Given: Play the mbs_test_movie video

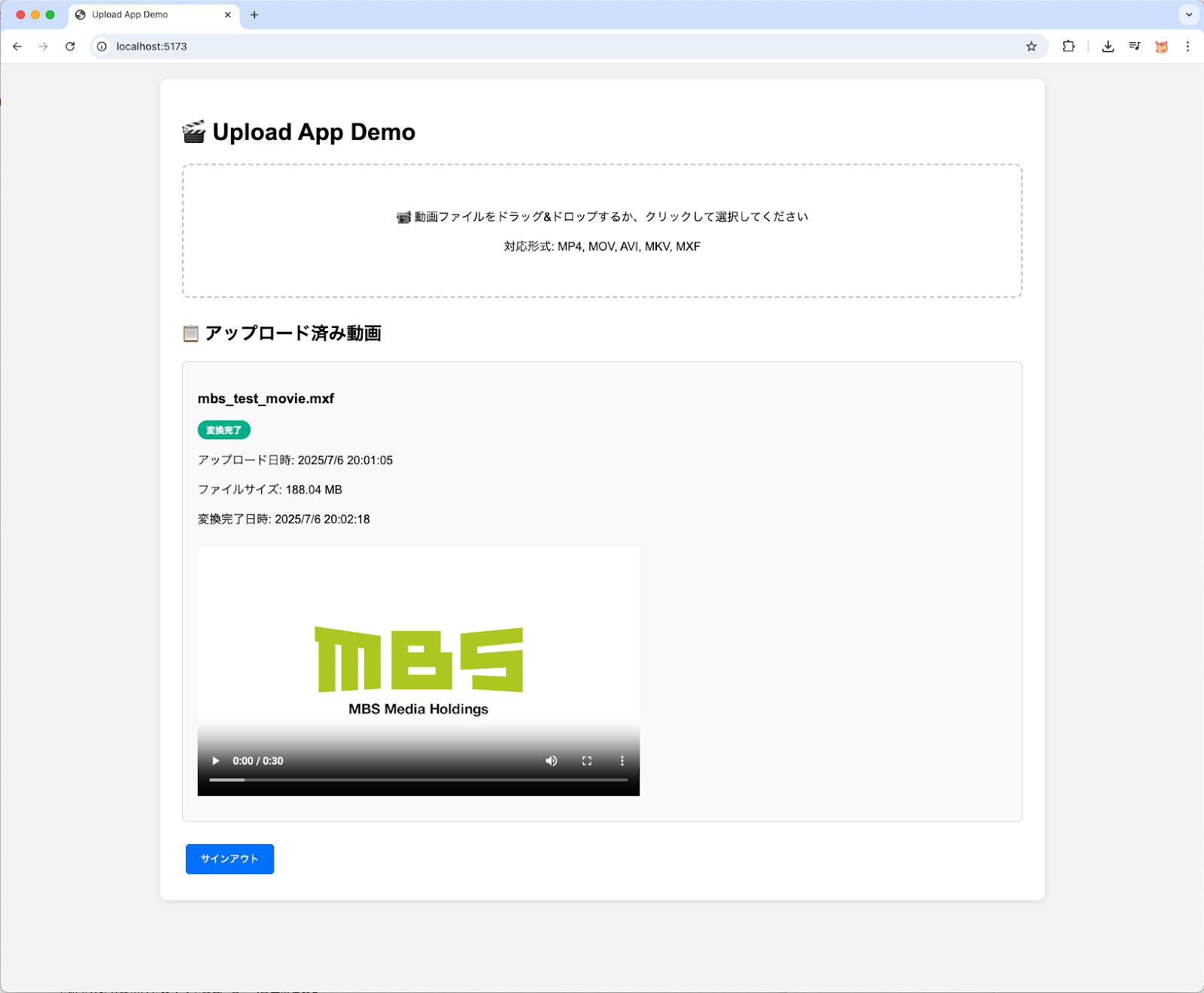Looking at the screenshot, I should 216,761.
